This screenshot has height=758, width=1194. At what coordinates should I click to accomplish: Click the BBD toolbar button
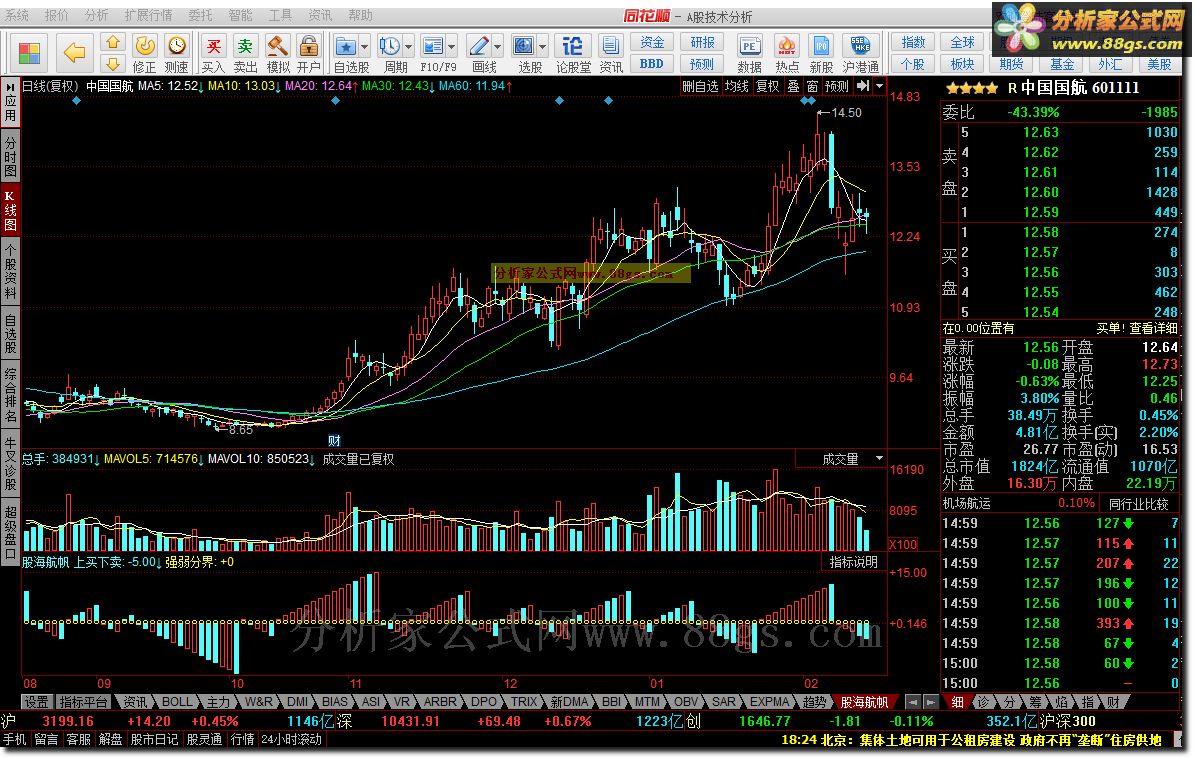(x=652, y=64)
